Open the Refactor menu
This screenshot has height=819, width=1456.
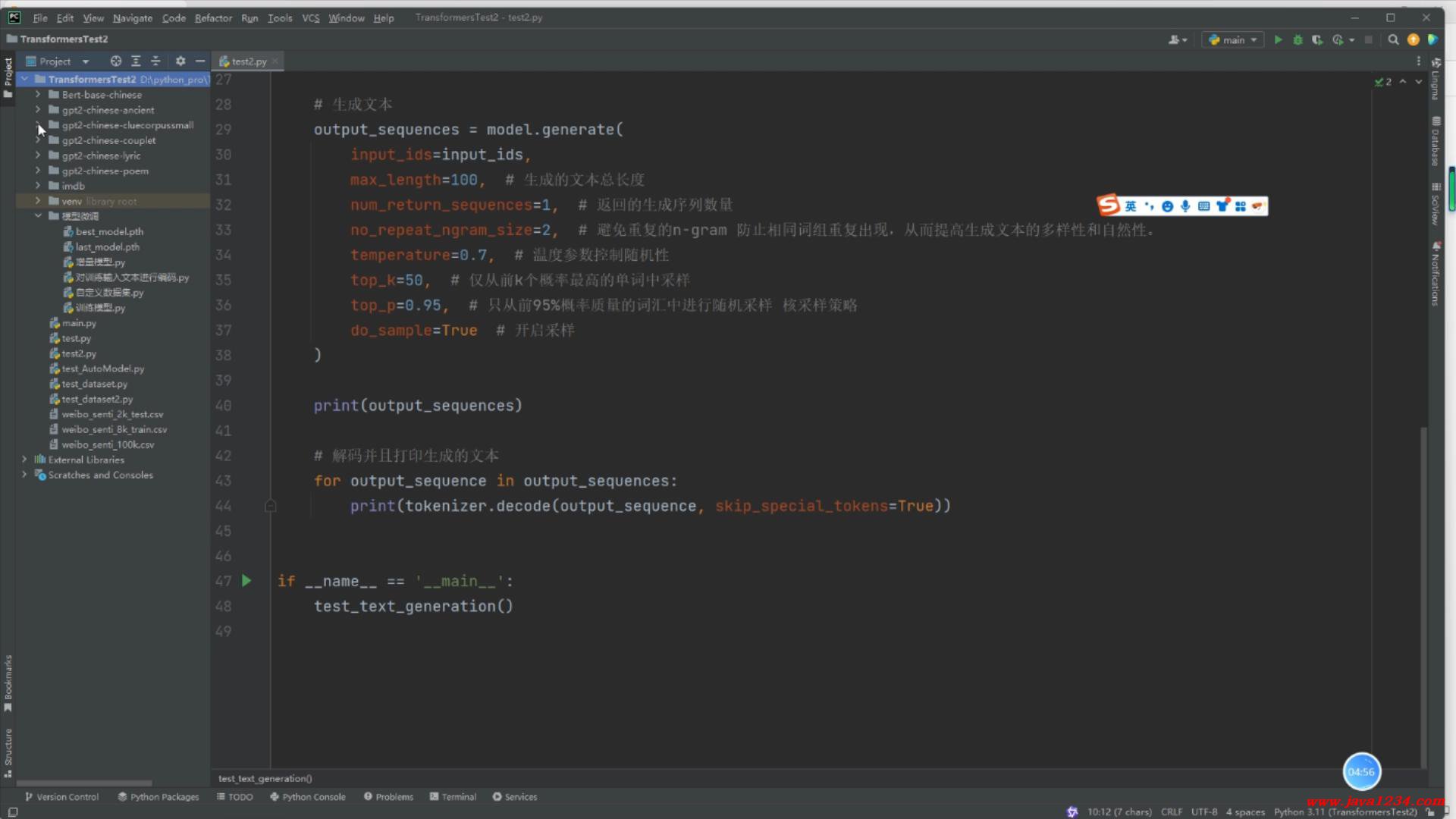213,17
